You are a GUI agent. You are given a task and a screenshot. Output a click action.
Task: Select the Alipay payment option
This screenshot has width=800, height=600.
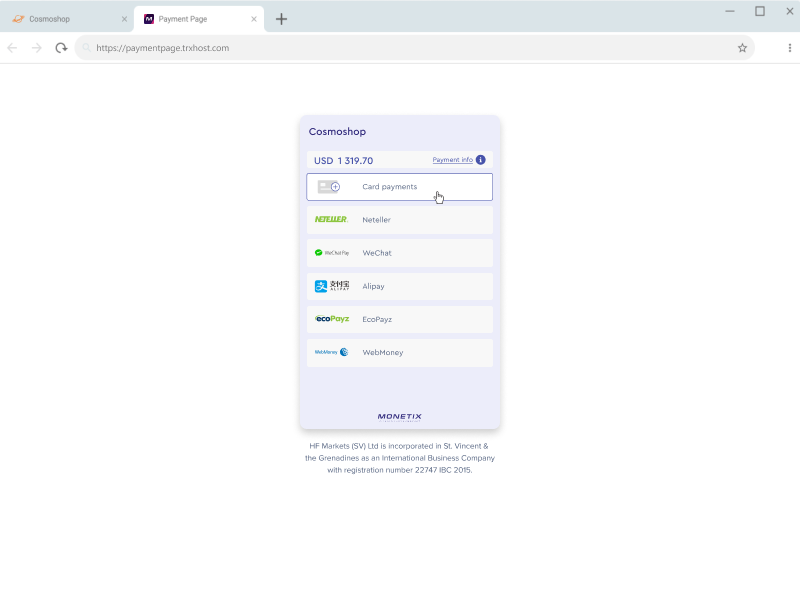pyautogui.click(x=399, y=286)
